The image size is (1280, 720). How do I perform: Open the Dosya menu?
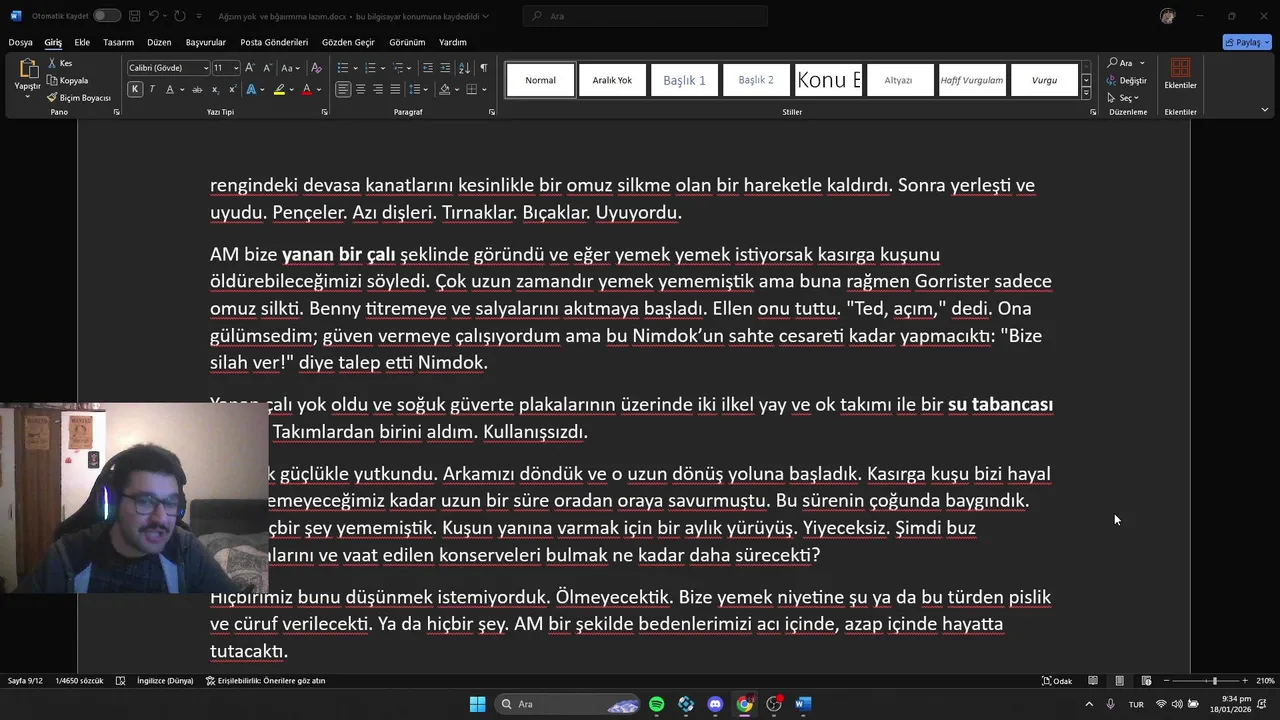[x=21, y=42]
